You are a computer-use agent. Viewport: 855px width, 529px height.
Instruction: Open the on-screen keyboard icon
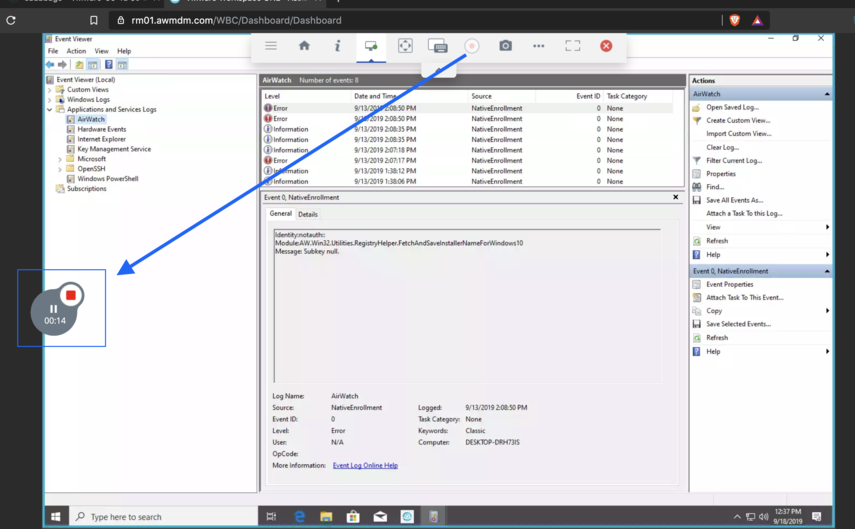(x=437, y=46)
